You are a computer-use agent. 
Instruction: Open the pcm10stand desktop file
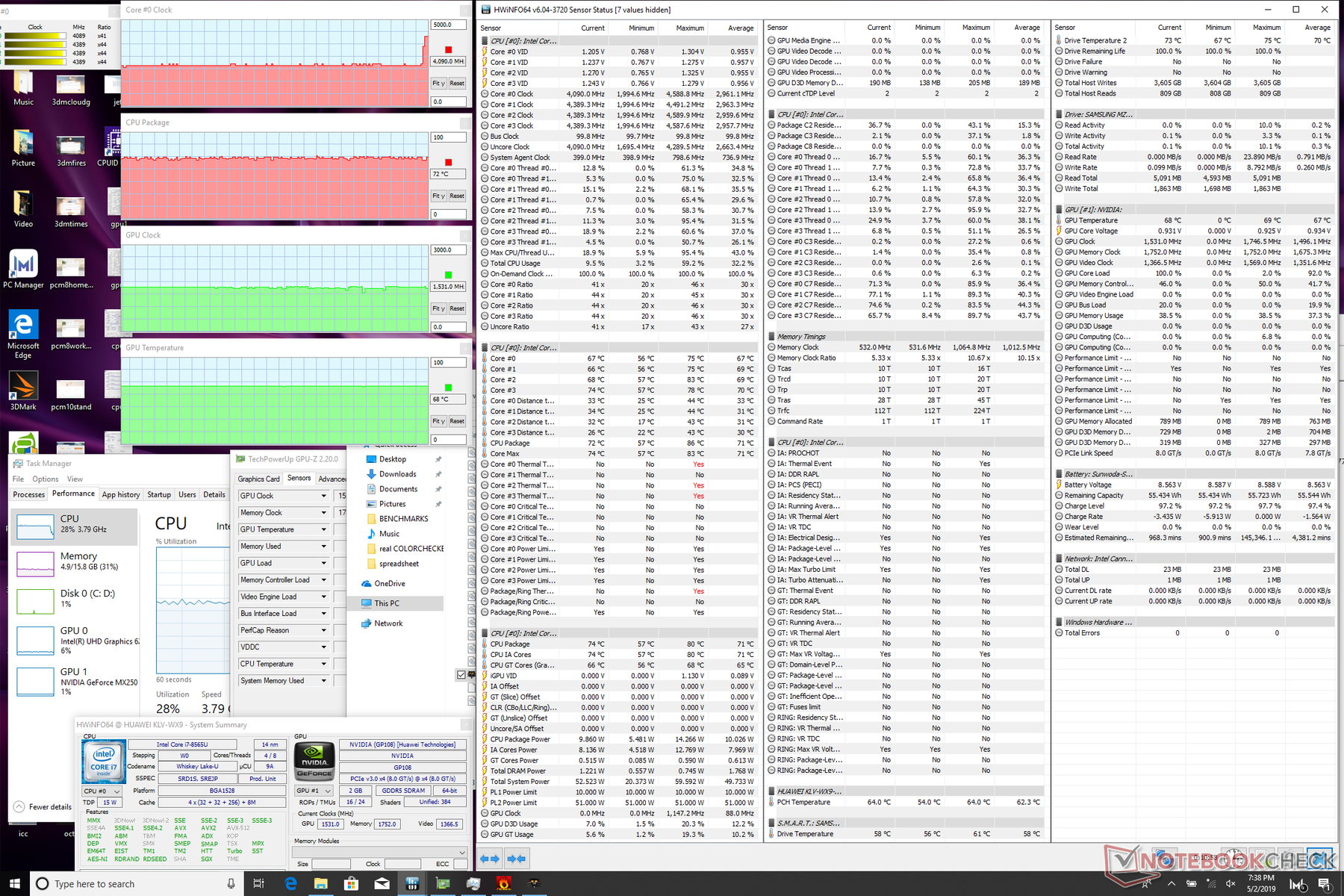(x=71, y=393)
